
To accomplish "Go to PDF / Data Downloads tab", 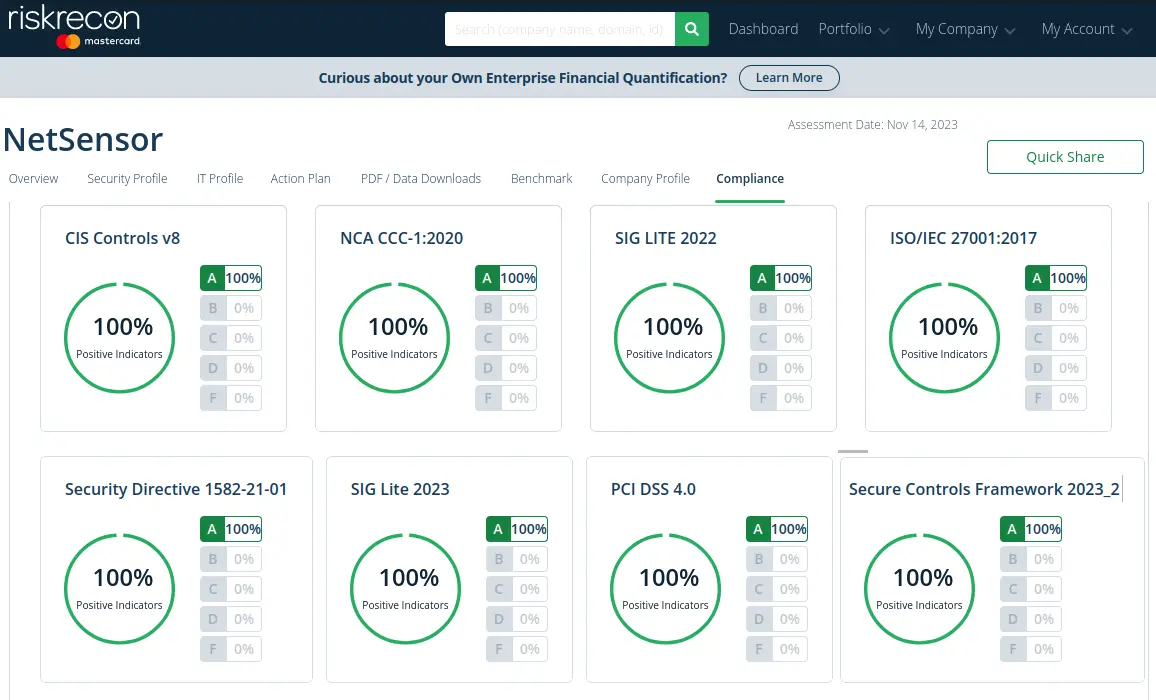I will coord(421,179).
